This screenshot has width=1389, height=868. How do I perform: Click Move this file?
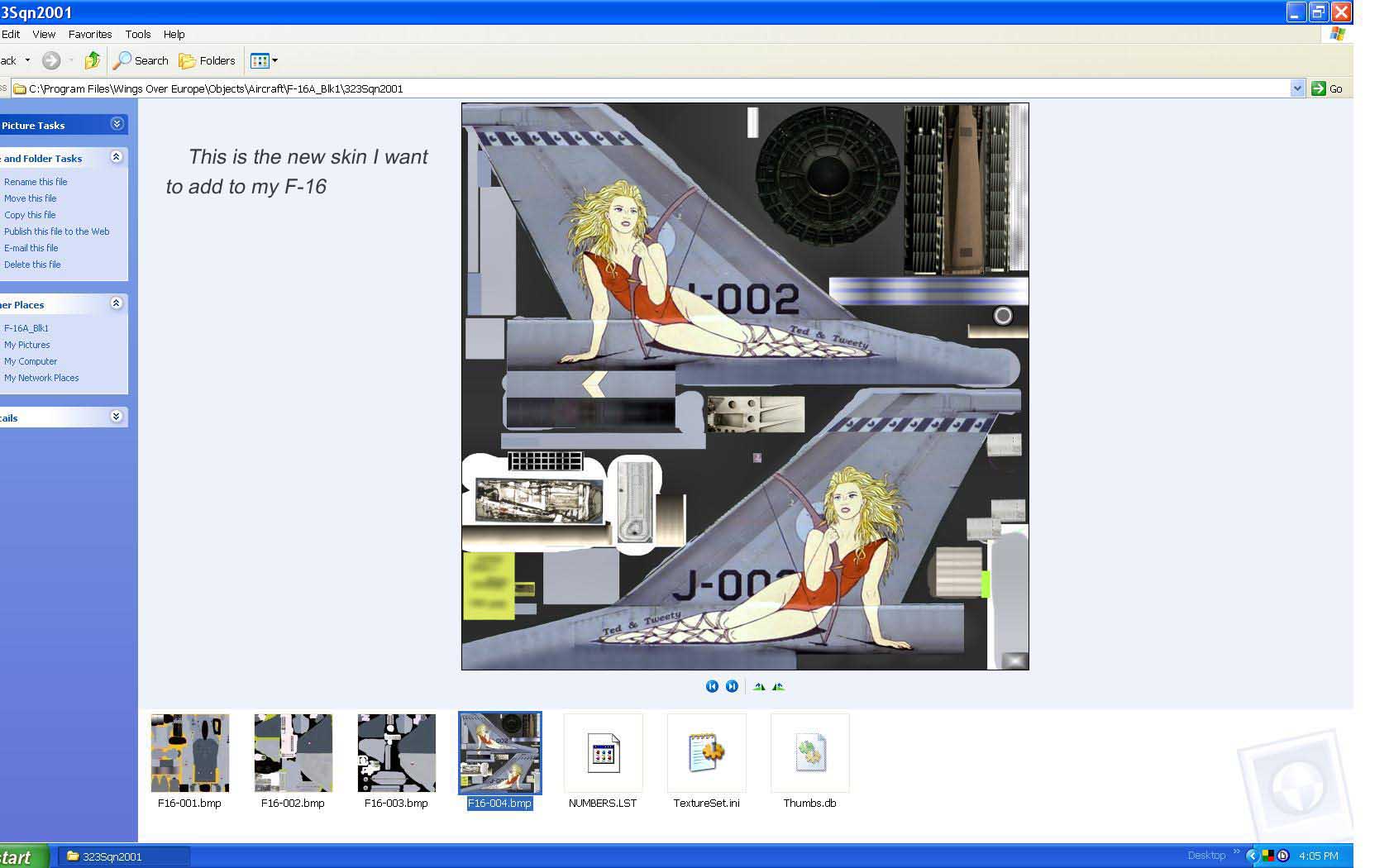tap(31, 198)
